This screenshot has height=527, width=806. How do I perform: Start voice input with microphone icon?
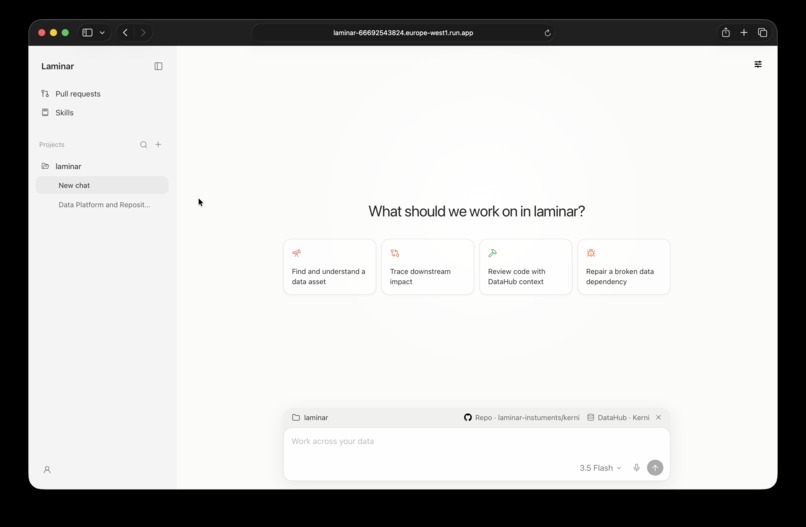click(x=636, y=468)
